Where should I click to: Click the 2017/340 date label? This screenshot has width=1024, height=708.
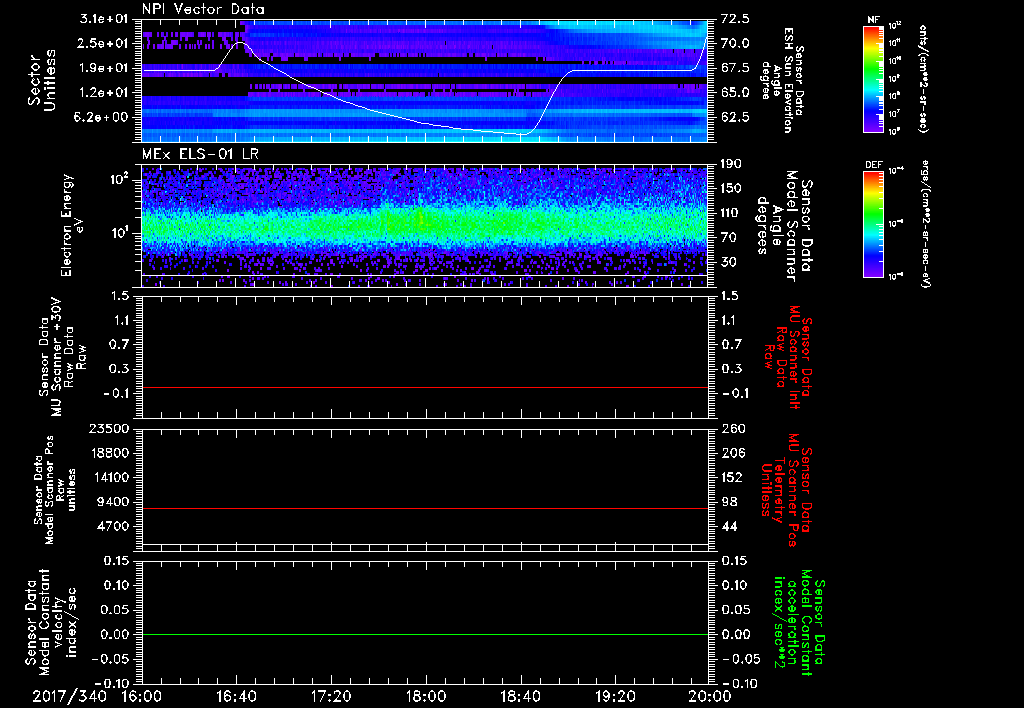(x=69, y=696)
